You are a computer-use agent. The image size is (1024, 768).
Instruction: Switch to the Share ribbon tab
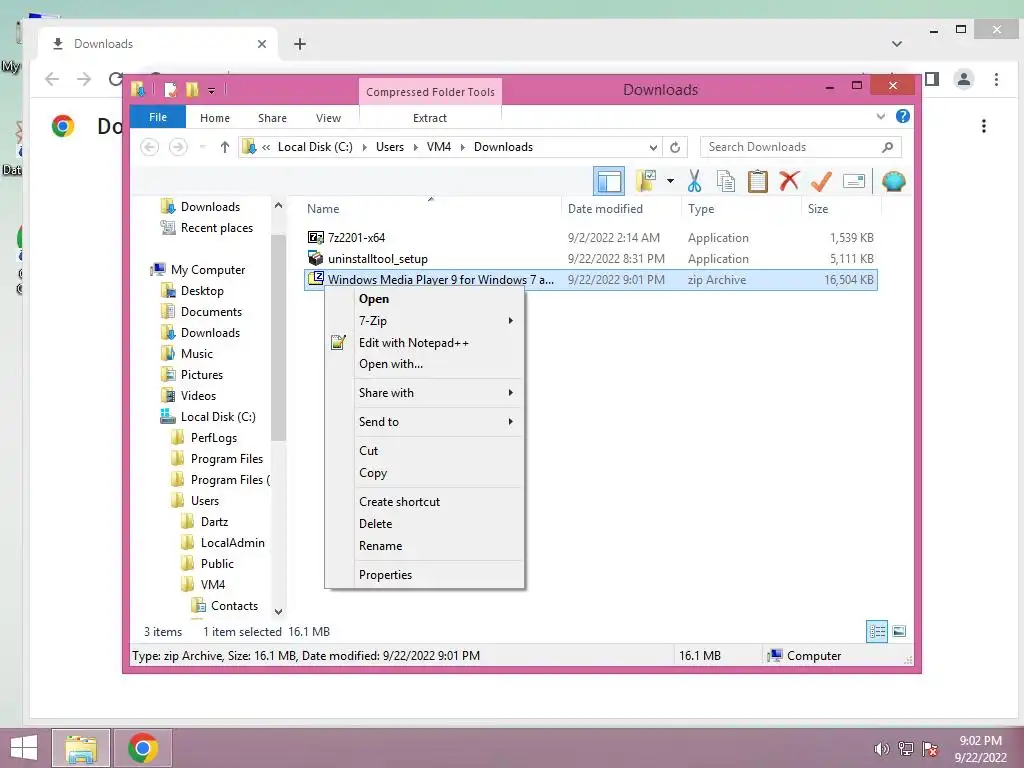pyautogui.click(x=272, y=118)
